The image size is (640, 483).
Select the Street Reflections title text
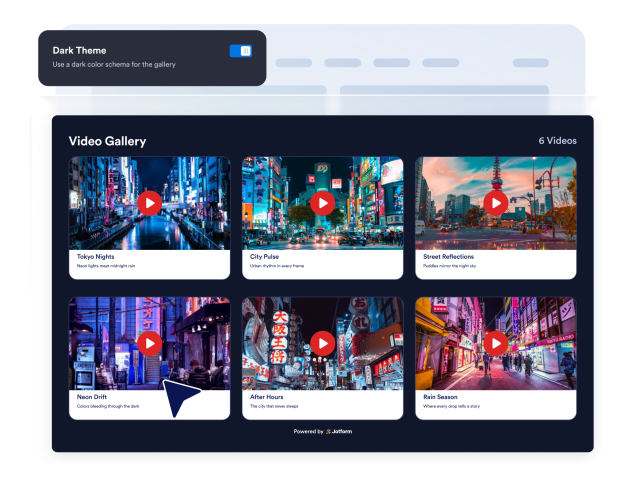point(448,256)
